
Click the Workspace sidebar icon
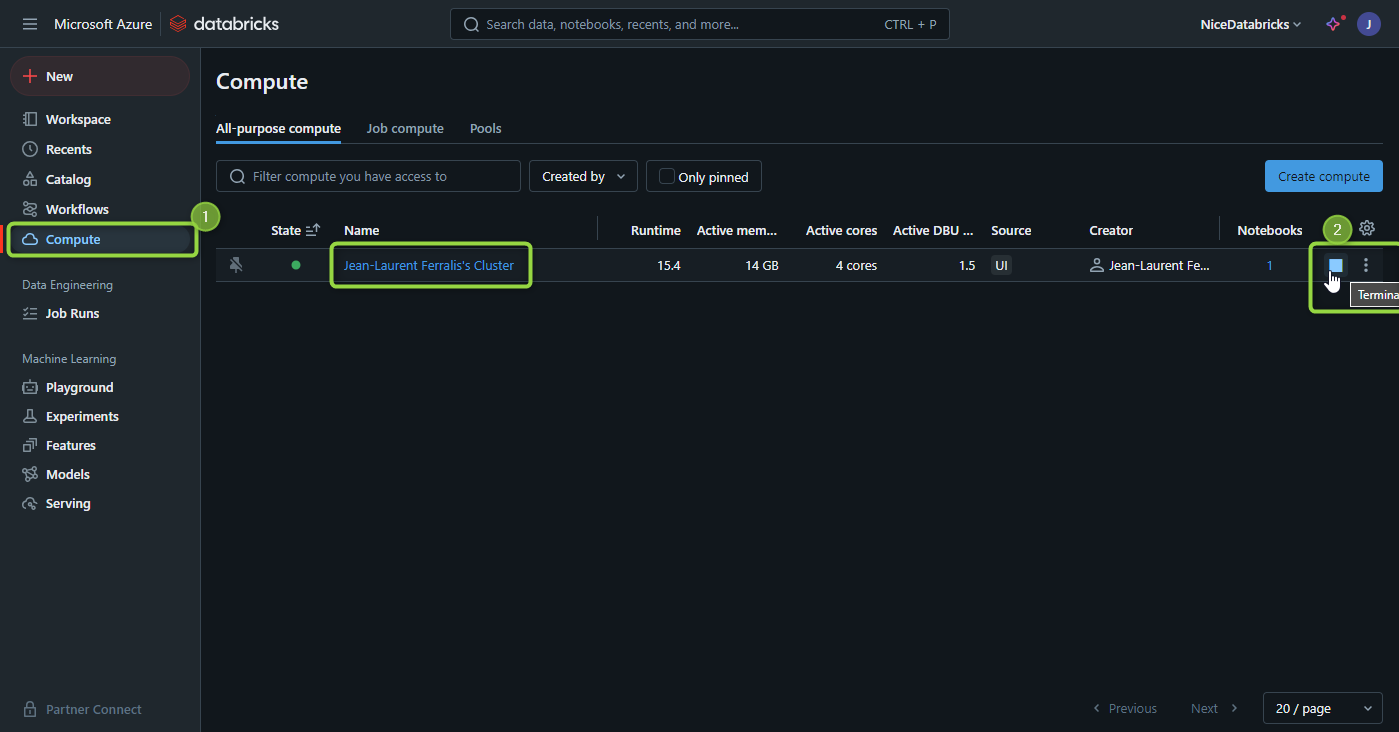pyautogui.click(x=30, y=119)
